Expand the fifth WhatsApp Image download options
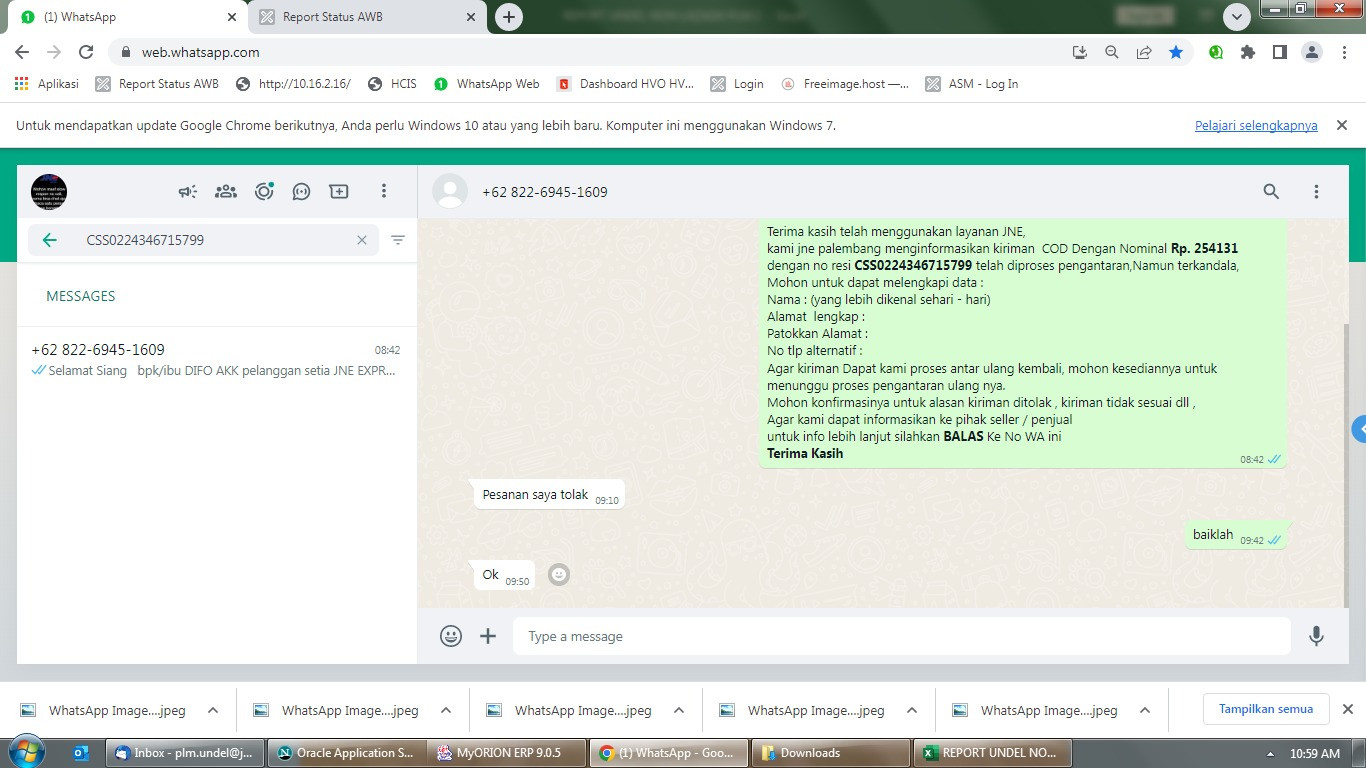 1145,710
